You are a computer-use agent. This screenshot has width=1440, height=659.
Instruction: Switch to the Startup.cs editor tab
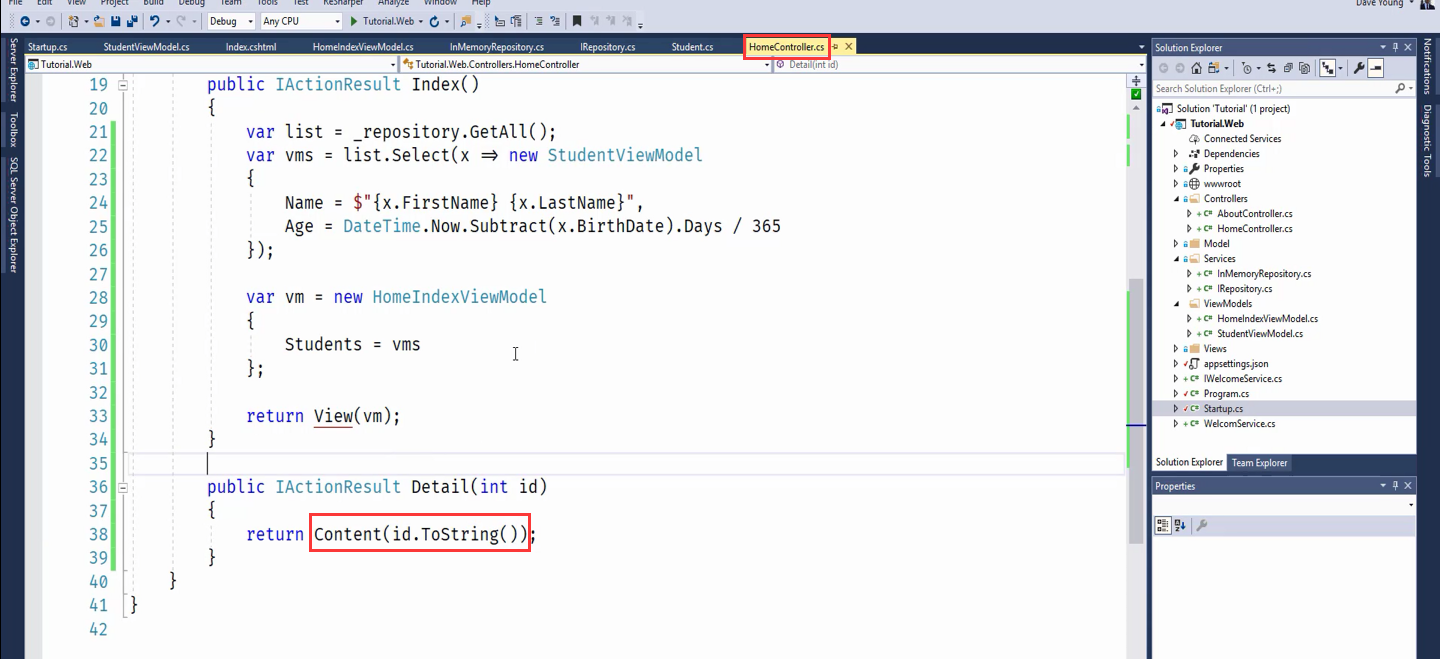47,47
